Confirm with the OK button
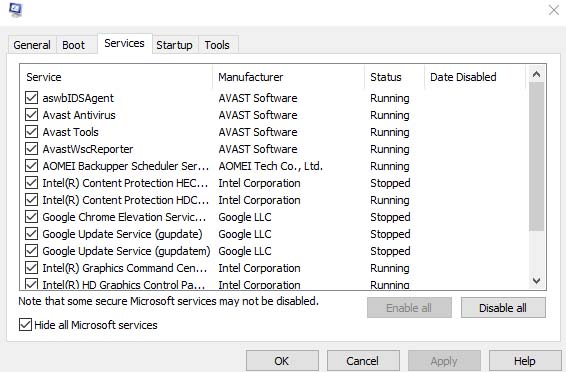The image size is (566, 372). [x=282, y=360]
